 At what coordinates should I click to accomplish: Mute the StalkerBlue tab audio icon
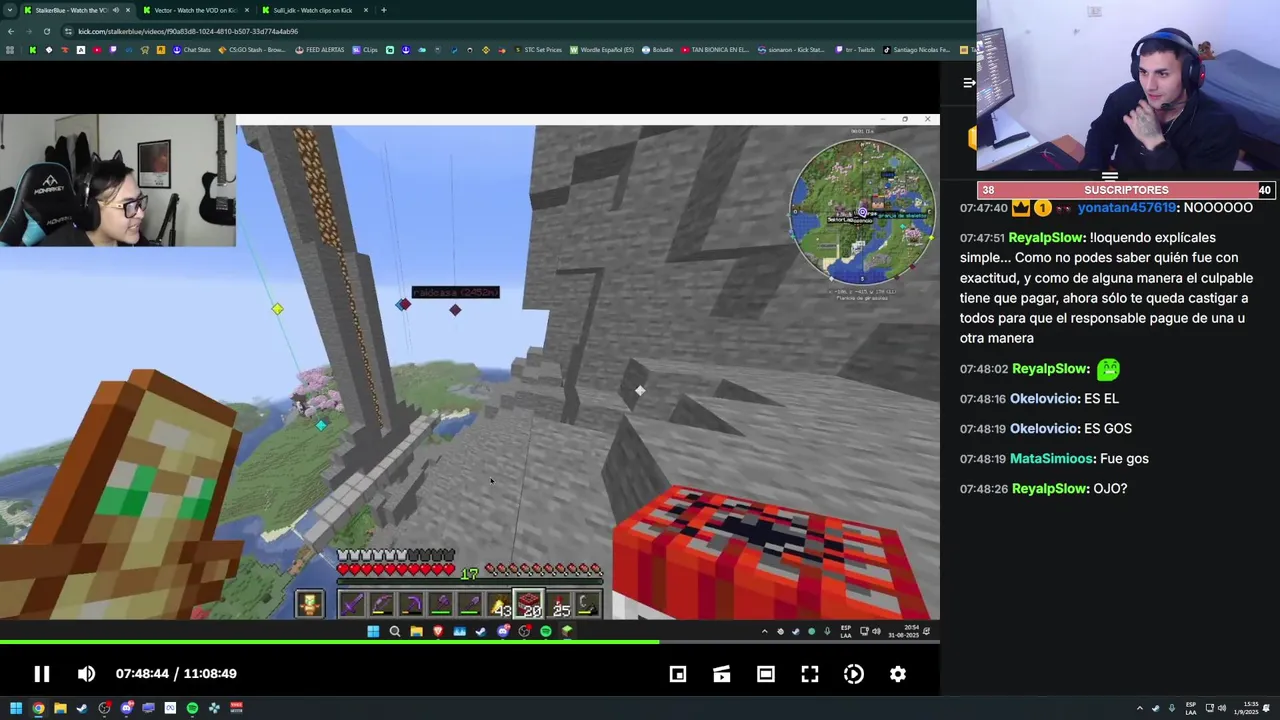click(116, 10)
